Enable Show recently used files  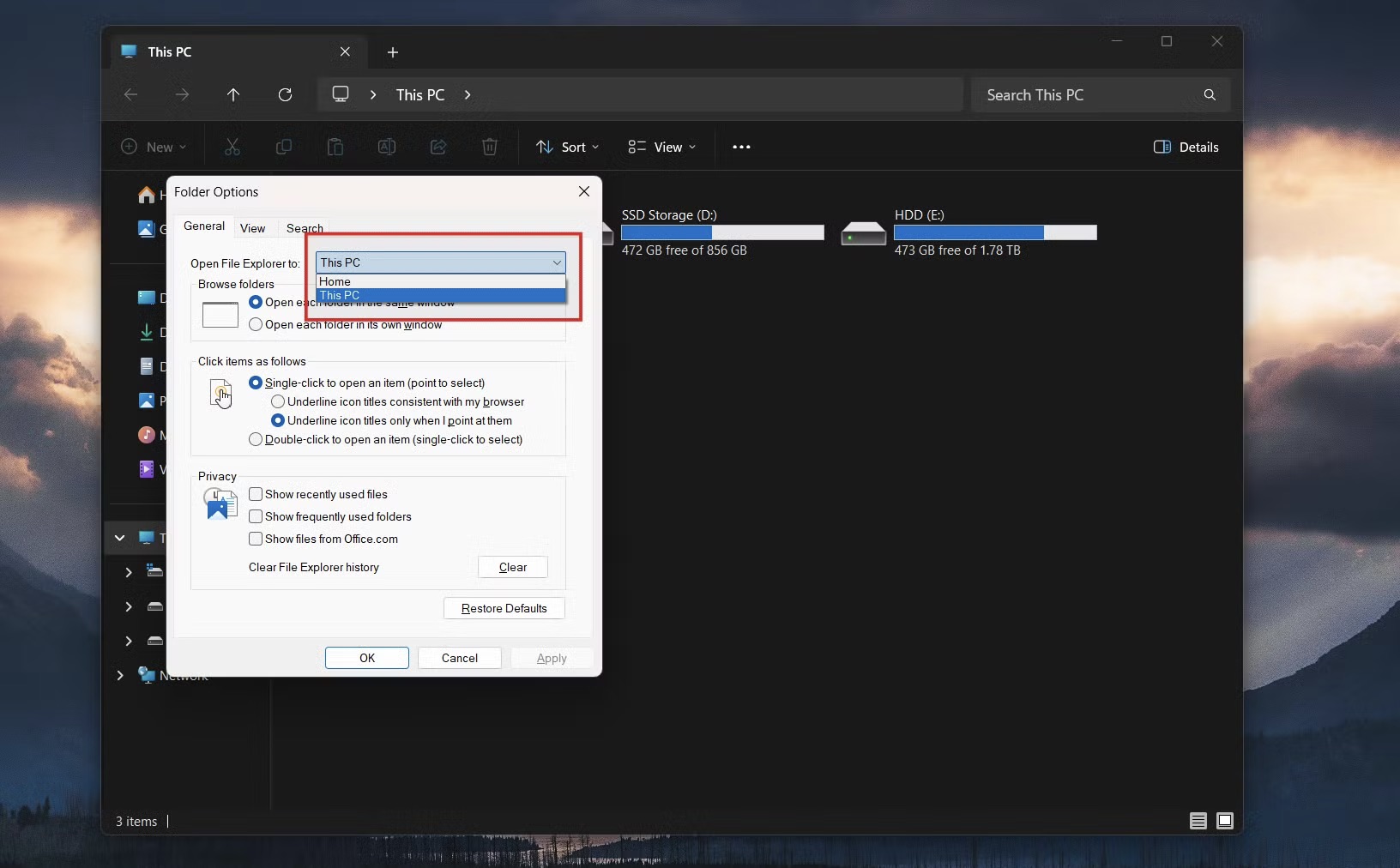click(x=256, y=494)
